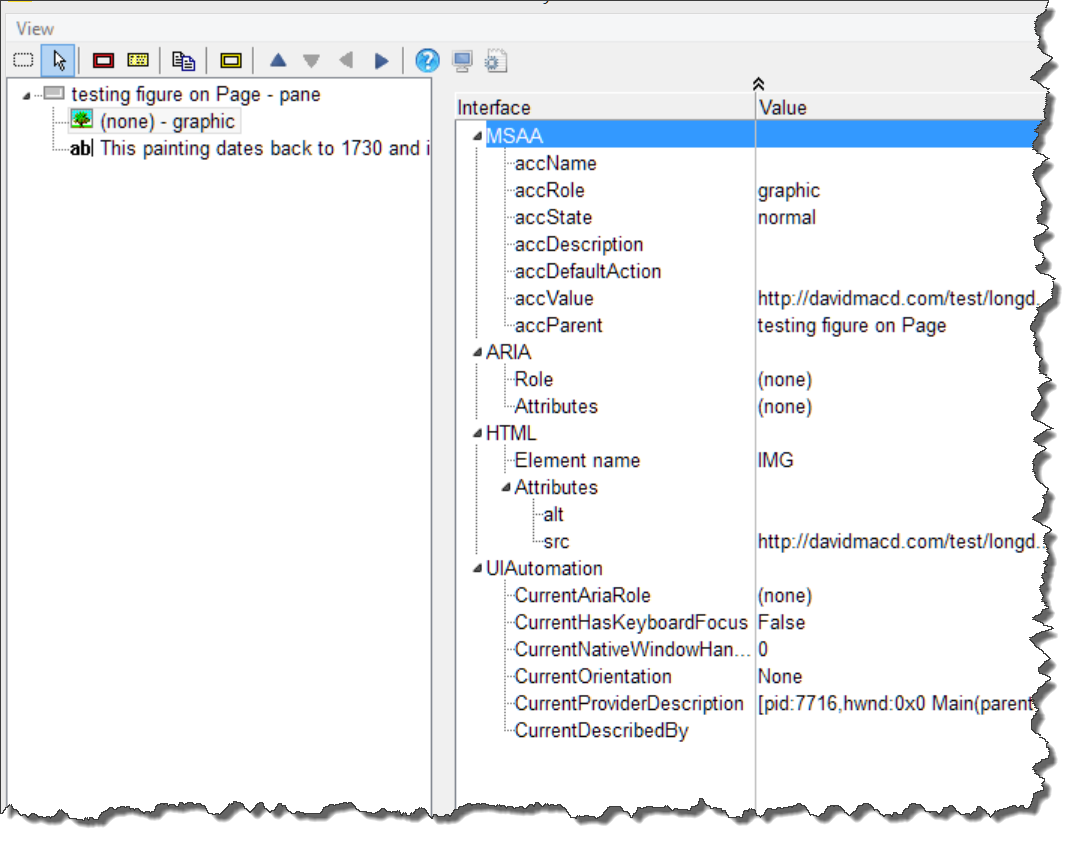Screen dimensions: 1076x844
Task: Click the dashed rectangle selection toolbar icon
Action: point(22,61)
